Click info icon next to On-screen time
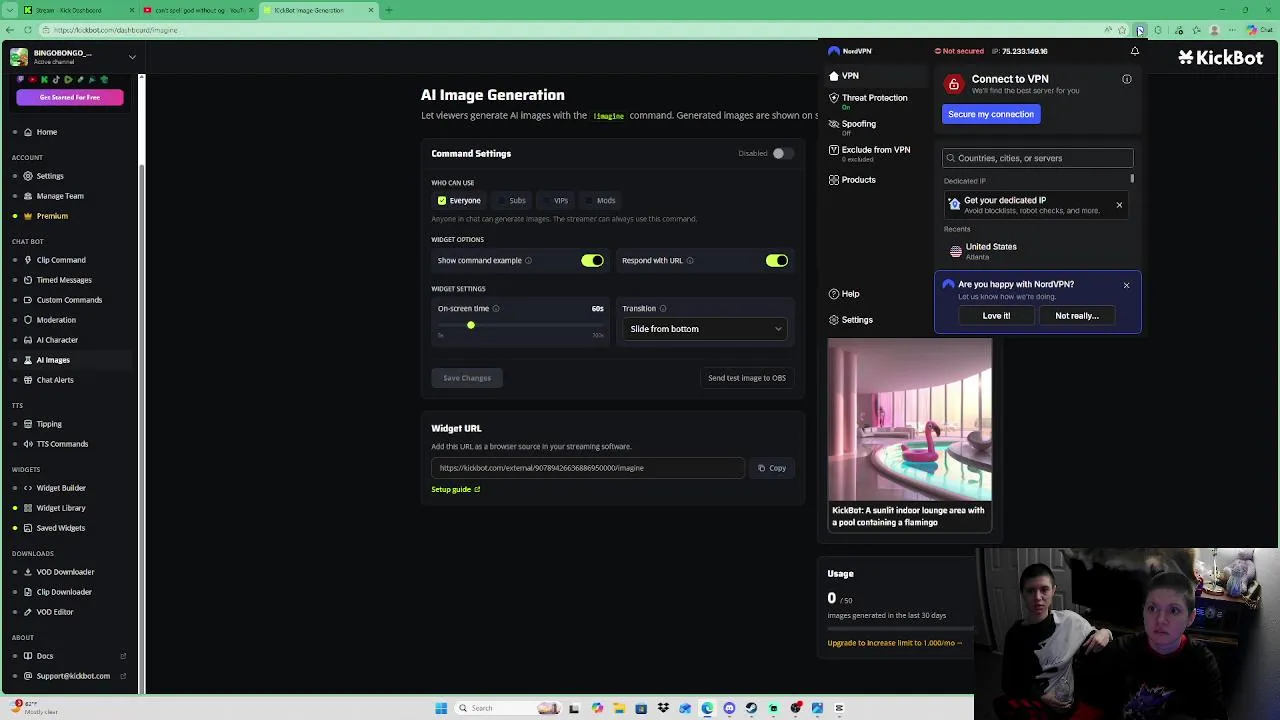Image resolution: width=1280 pixels, height=720 pixels. point(496,309)
